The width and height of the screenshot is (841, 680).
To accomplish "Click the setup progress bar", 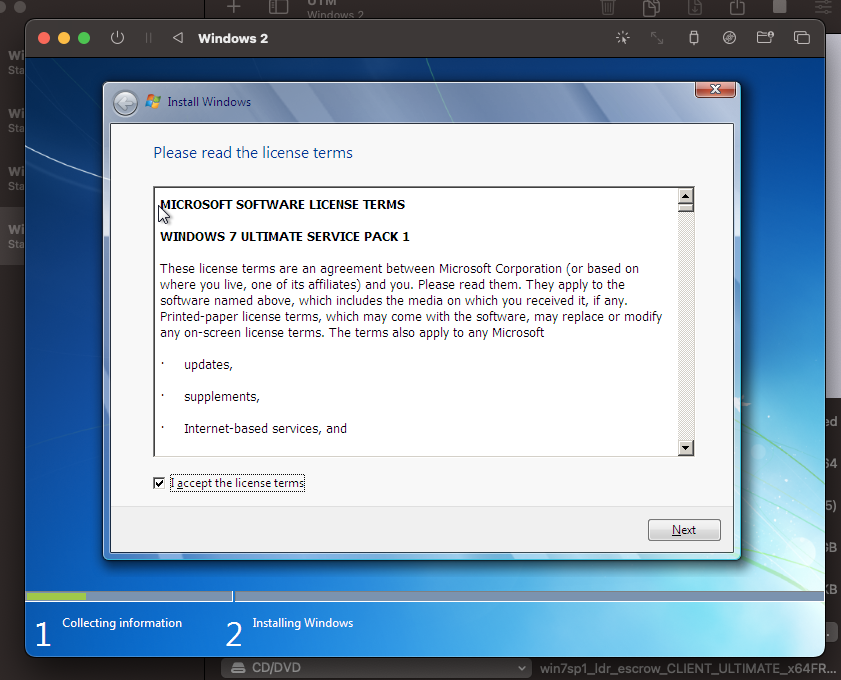I will coord(424,596).
